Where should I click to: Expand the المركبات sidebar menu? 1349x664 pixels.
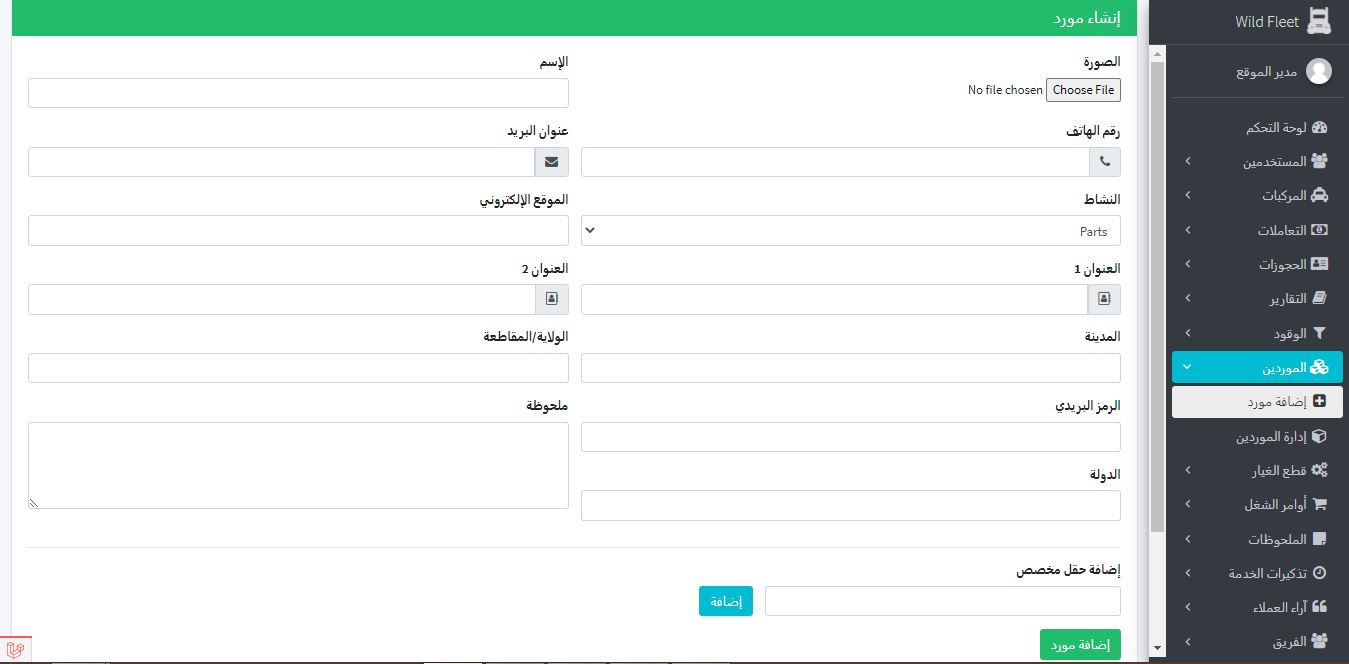(x=1257, y=196)
